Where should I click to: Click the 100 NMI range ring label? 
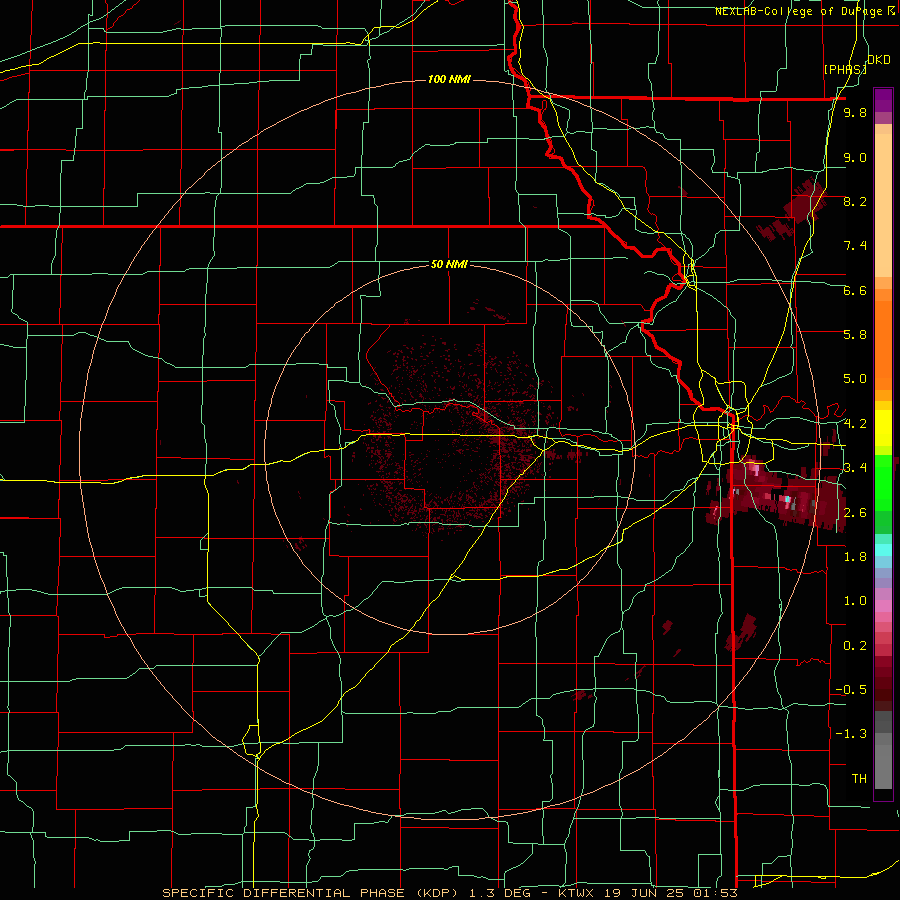click(x=449, y=79)
